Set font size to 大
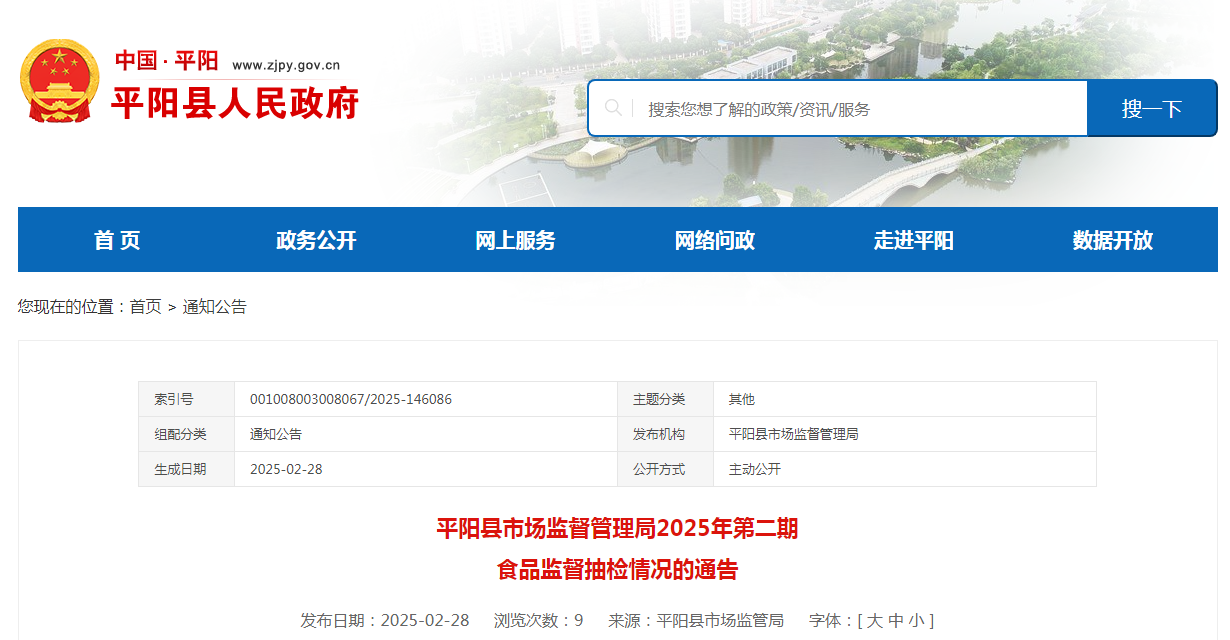This screenshot has width=1230, height=640. 875,620
